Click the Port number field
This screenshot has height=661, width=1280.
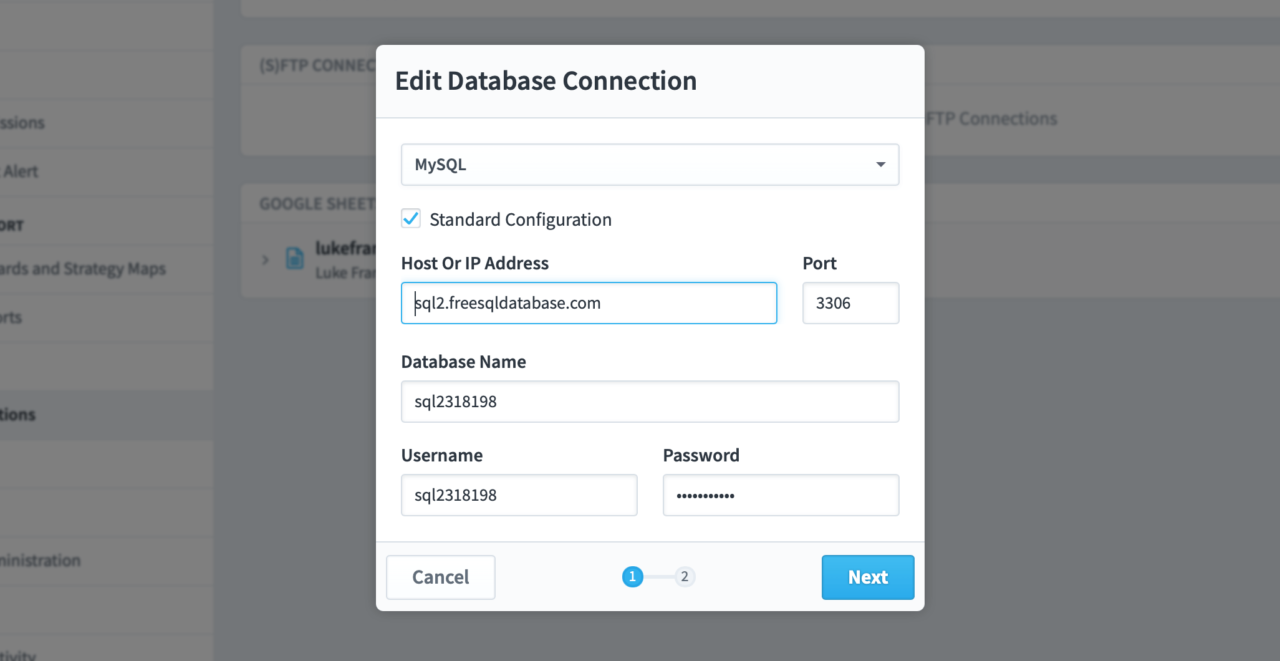[x=850, y=303]
